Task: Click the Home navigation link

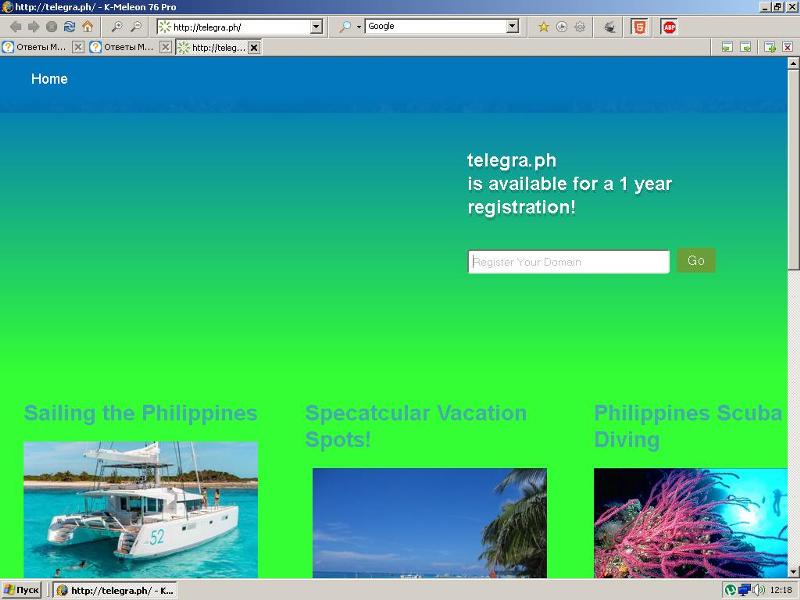Action: 49,79
